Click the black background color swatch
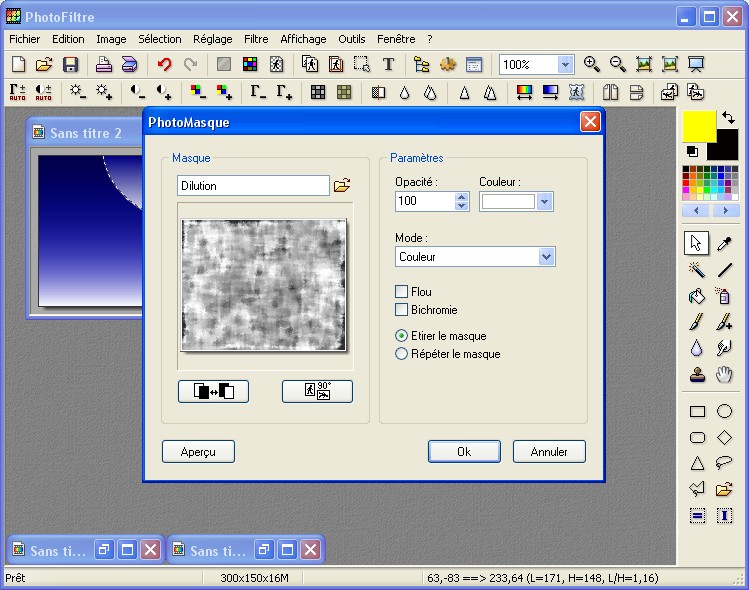The height and width of the screenshot is (590, 749). [726, 148]
